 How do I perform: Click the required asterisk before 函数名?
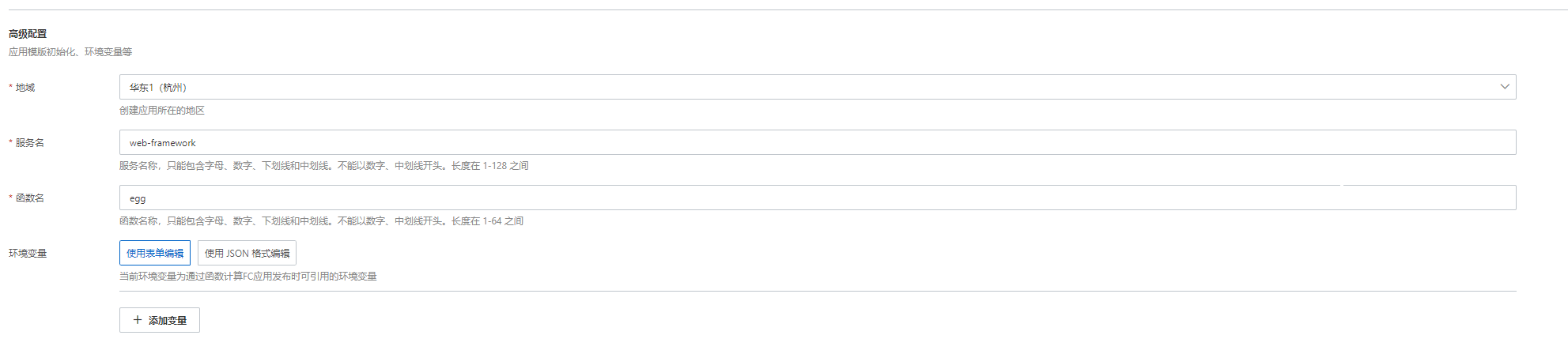(x=10, y=198)
